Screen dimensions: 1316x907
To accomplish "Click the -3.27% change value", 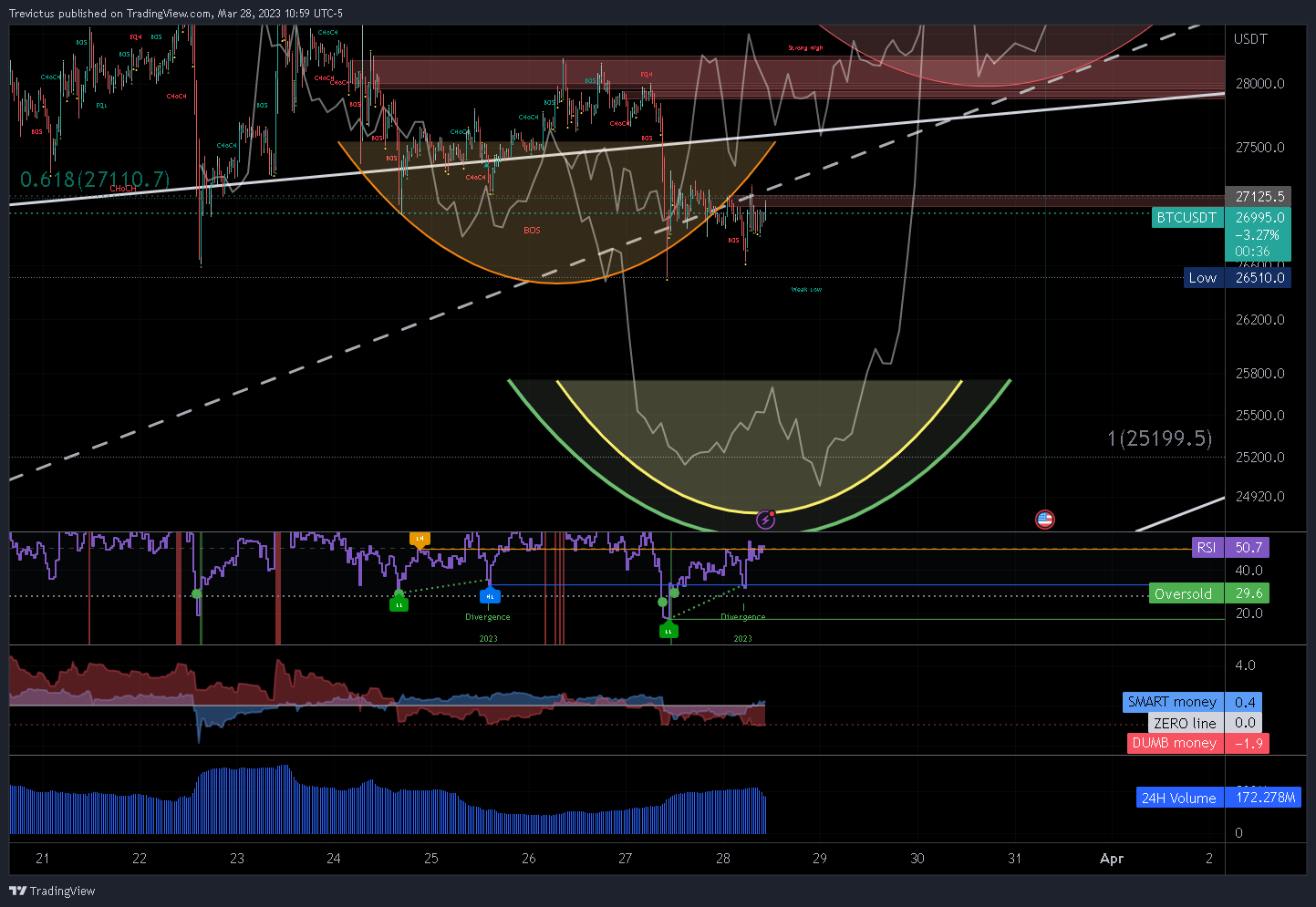I will [1257, 235].
